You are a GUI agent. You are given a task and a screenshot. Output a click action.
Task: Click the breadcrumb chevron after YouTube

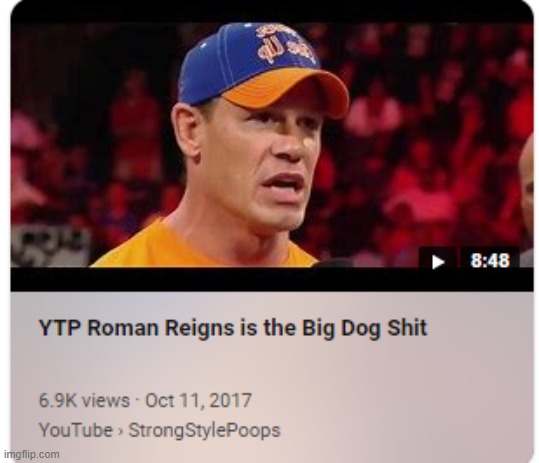click(x=120, y=431)
